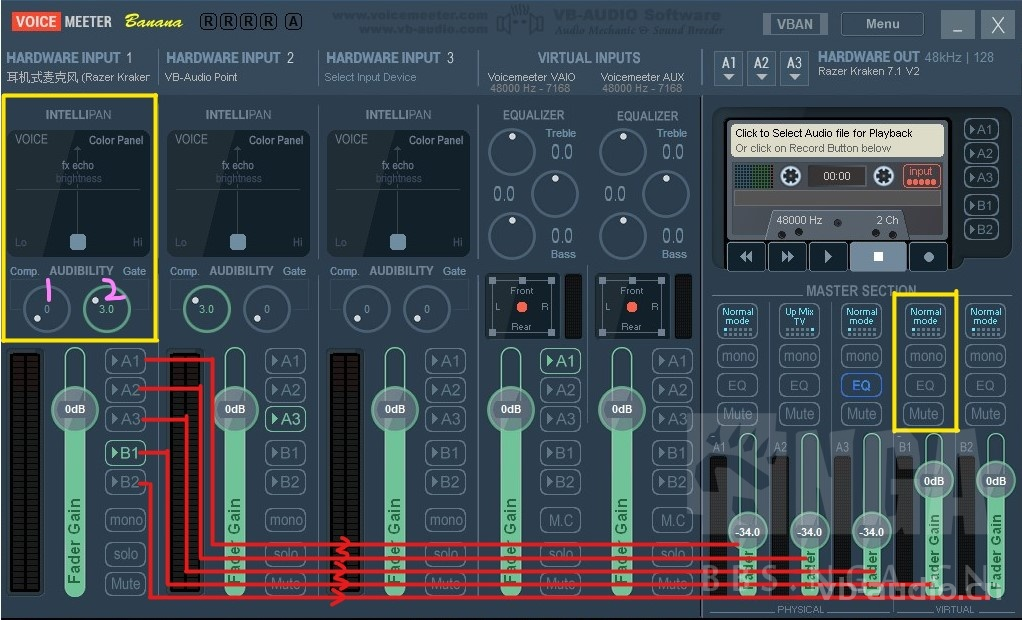
Task: Enable EQ on the A3 bus
Action: tap(861, 385)
